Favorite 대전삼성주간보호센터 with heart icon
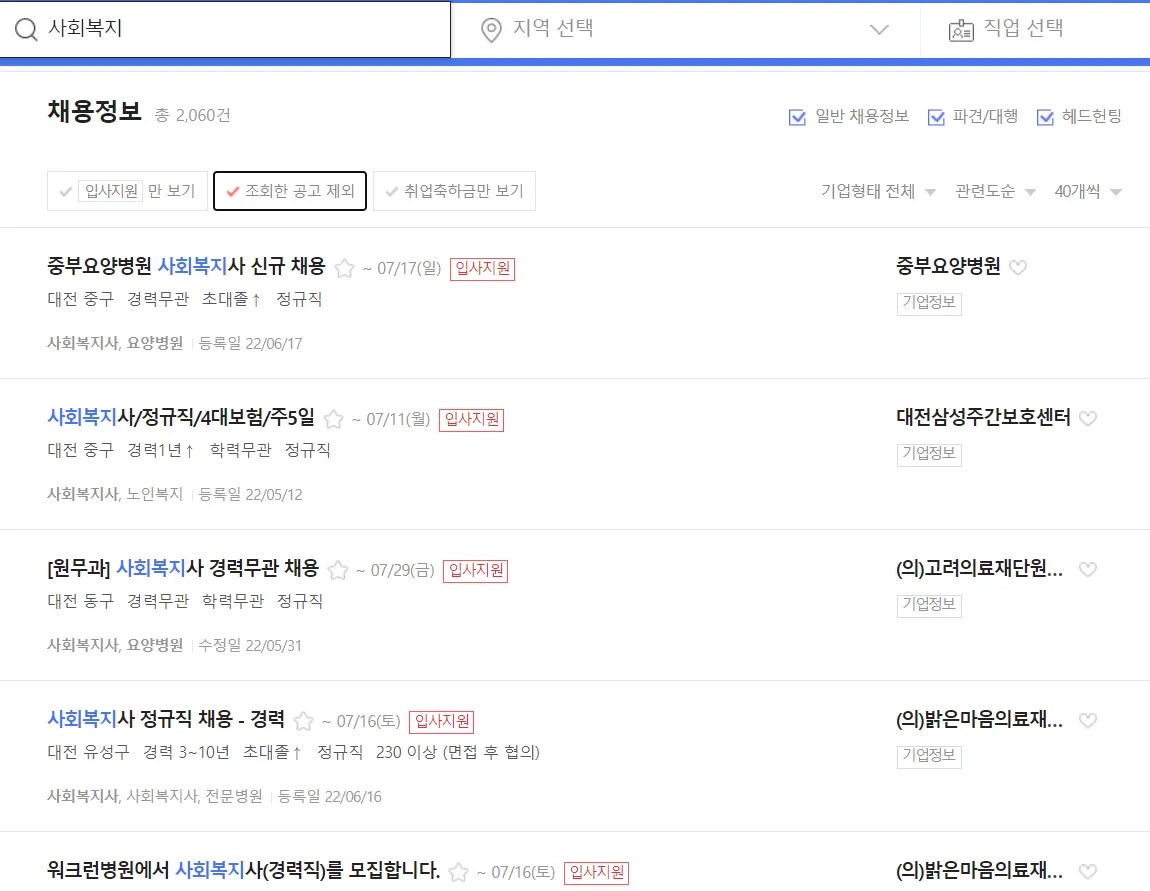The image size is (1150, 891). [1088, 418]
